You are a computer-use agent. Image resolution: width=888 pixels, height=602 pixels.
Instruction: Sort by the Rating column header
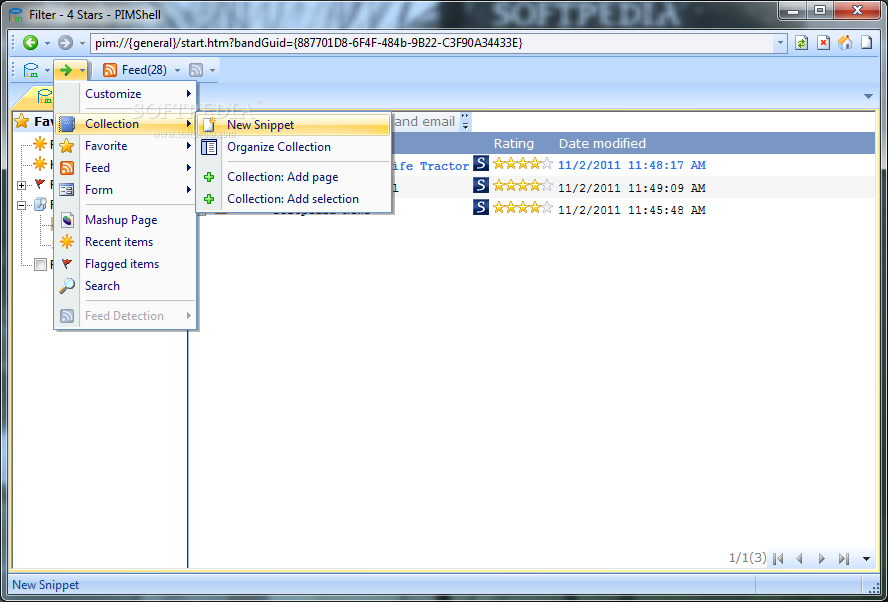(x=514, y=143)
